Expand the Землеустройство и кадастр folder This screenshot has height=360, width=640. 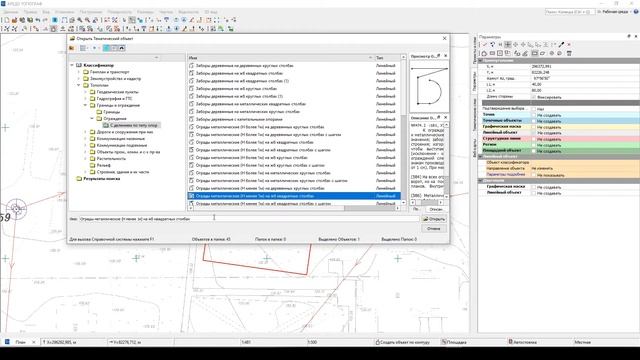(x=79, y=78)
